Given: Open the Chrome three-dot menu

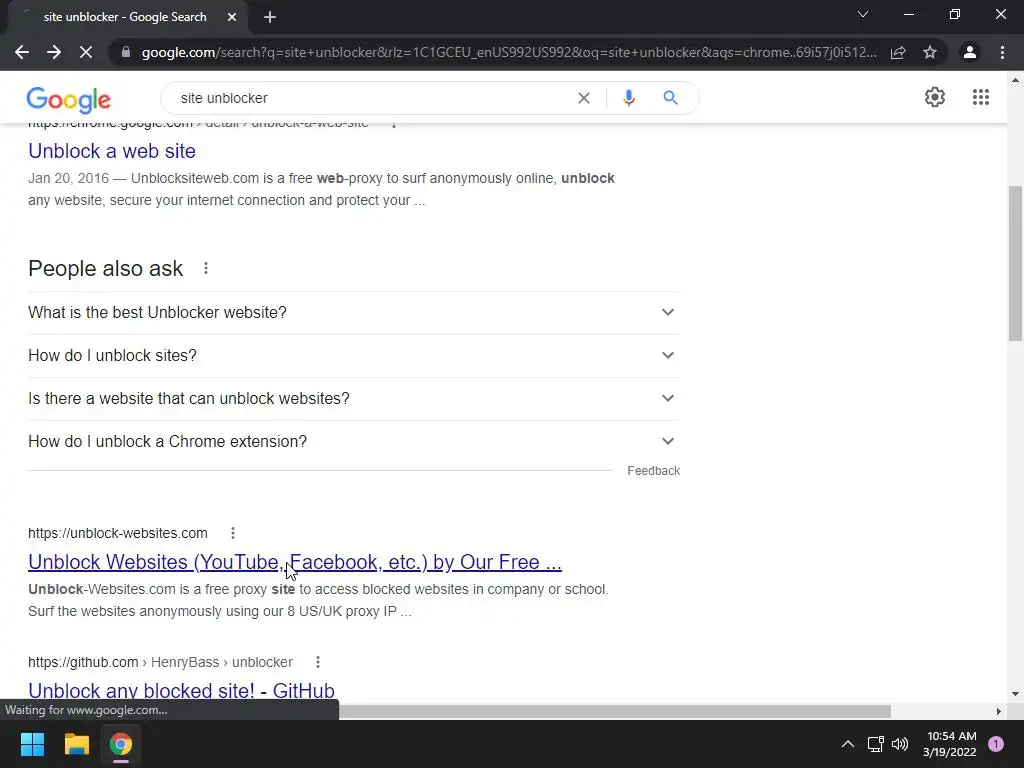Looking at the screenshot, I should coord(1002,52).
